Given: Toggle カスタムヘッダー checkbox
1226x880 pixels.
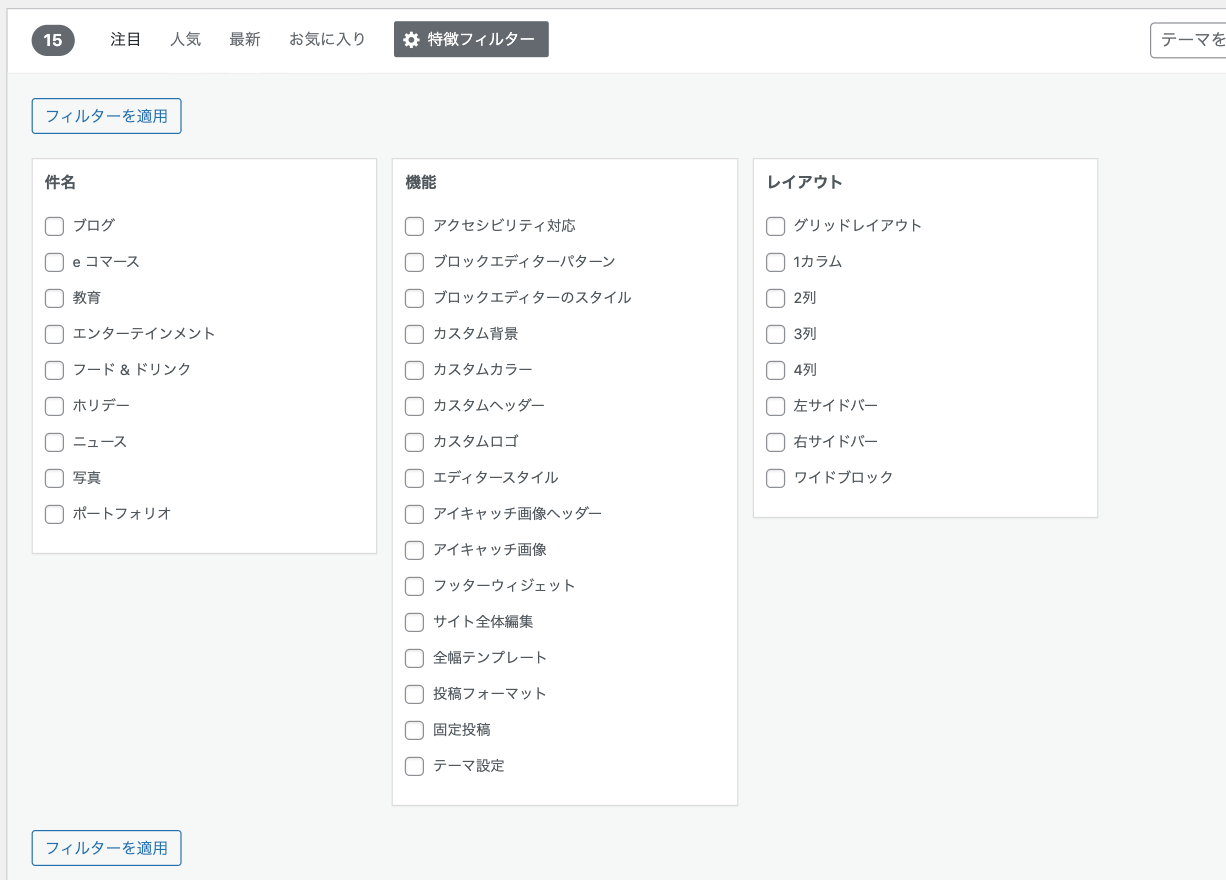Looking at the screenshot, I should tap(414, 406).
